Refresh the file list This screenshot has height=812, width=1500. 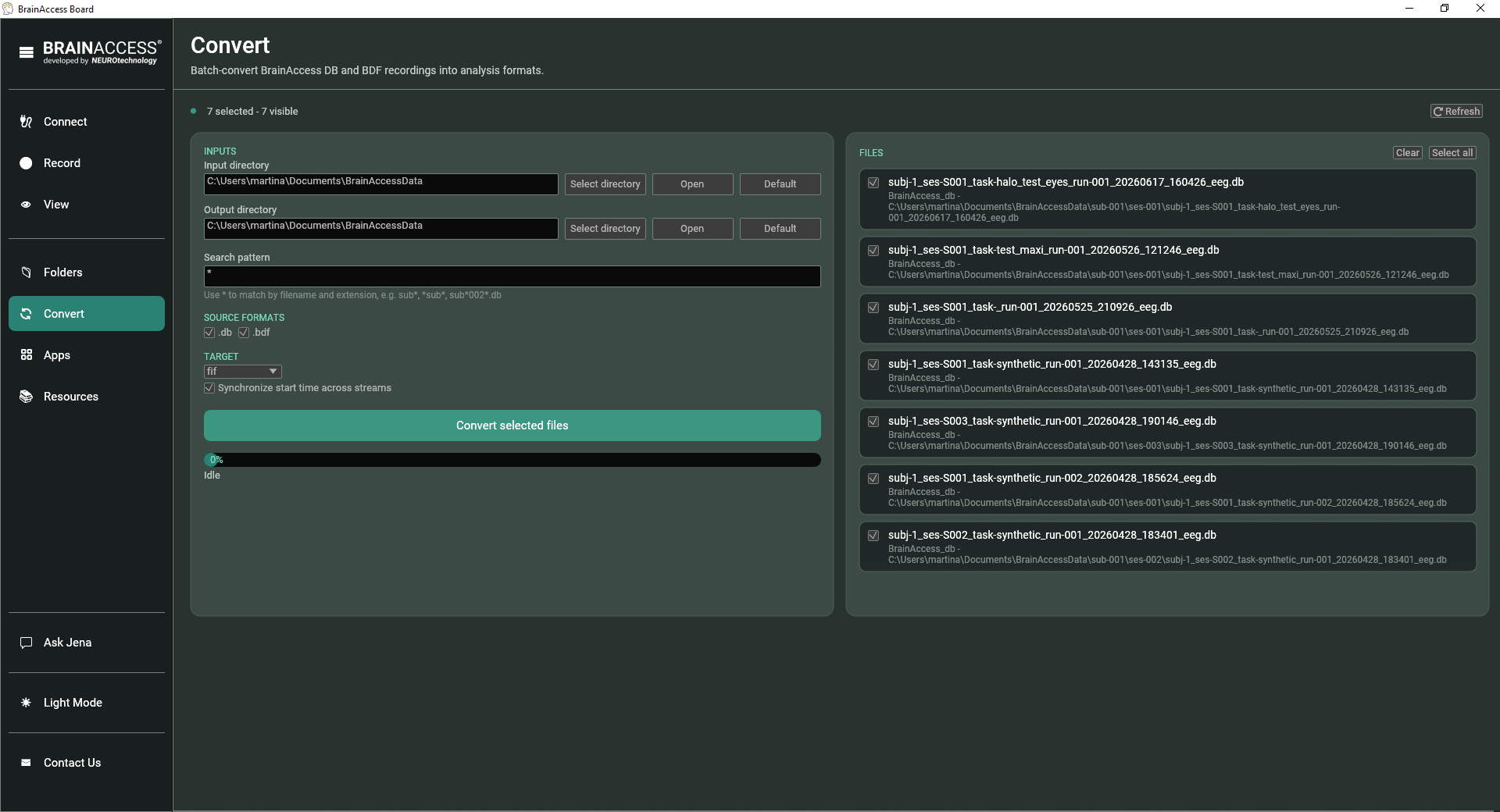tap(1457, 112)
